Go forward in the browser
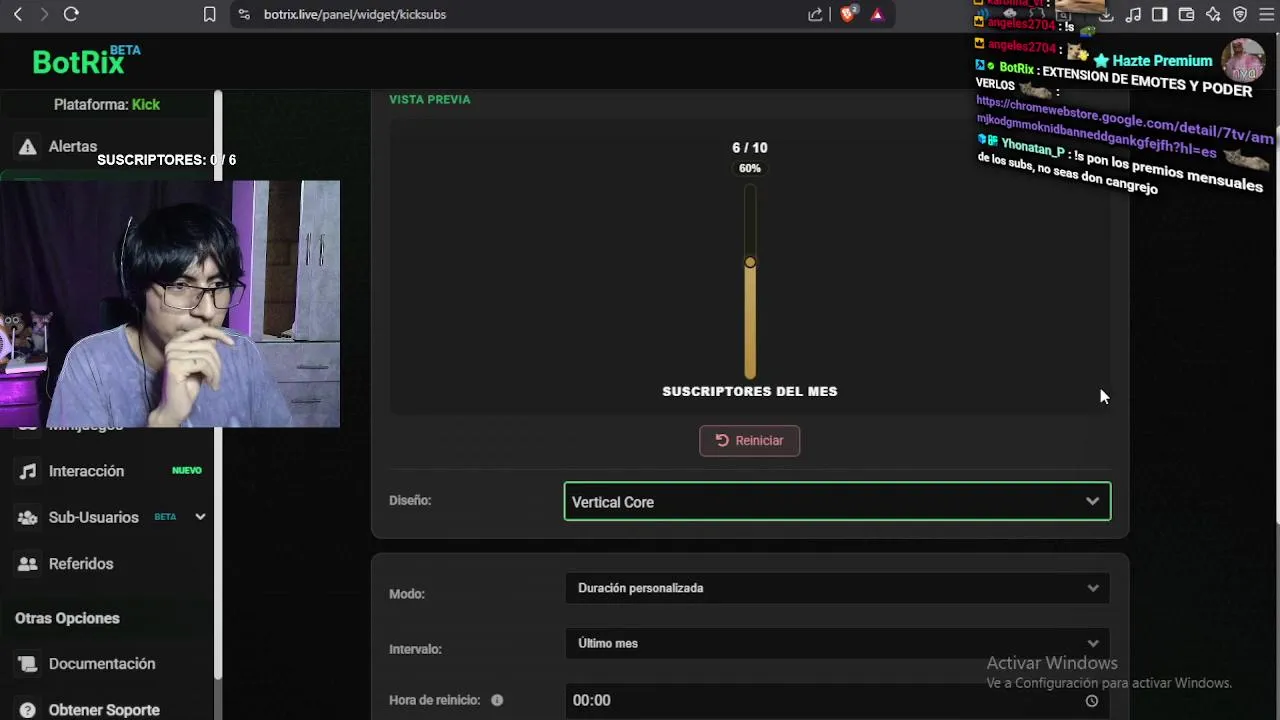Screen dimensions: 1280x720 pos(44,14)
